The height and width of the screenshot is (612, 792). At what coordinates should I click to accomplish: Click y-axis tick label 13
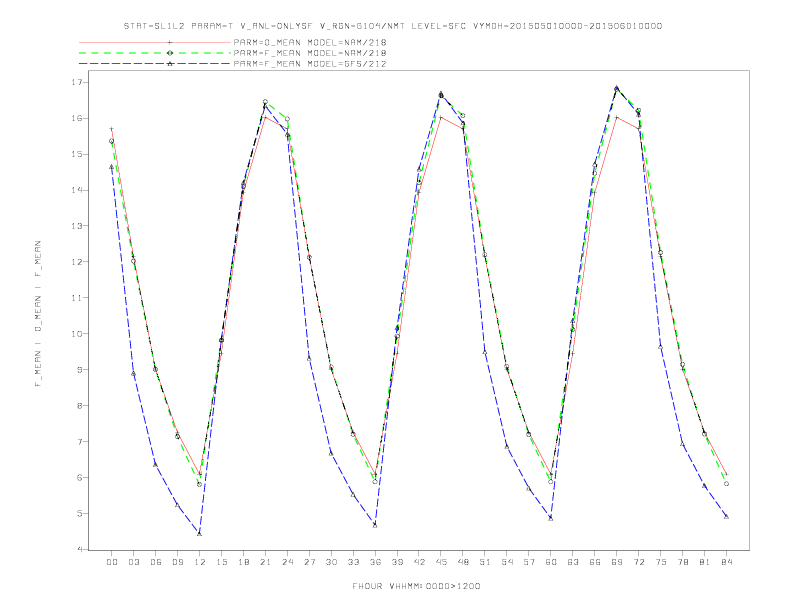78,226
